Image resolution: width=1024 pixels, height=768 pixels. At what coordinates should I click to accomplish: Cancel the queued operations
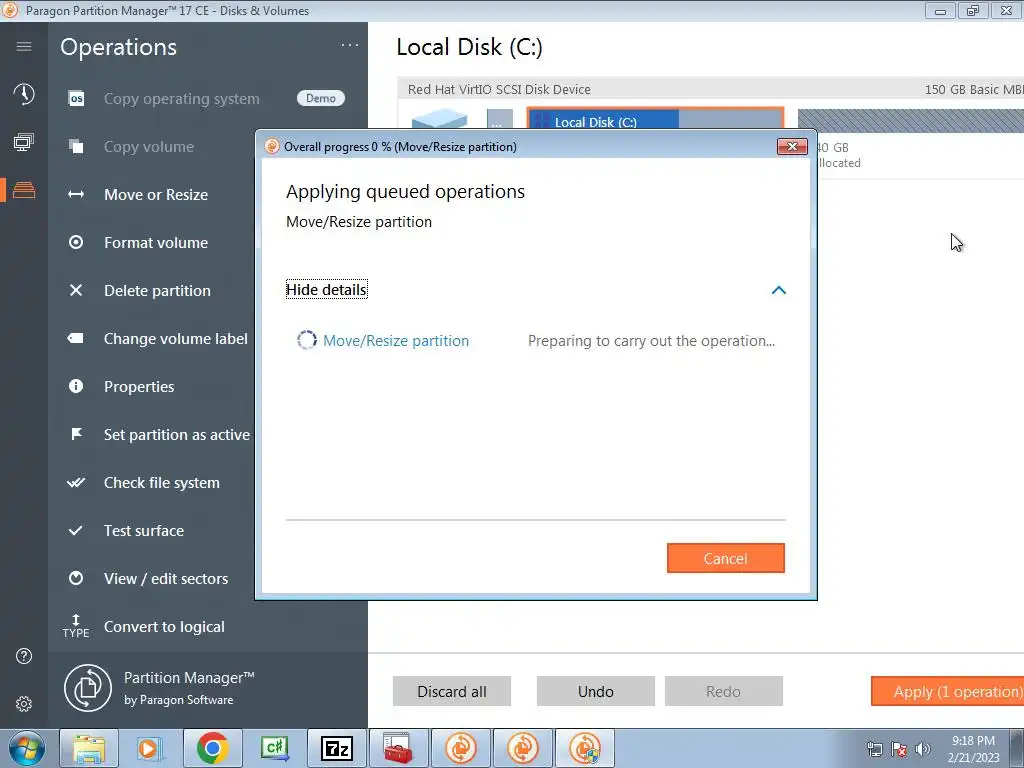pyautogui.click(x=726, y=558)
